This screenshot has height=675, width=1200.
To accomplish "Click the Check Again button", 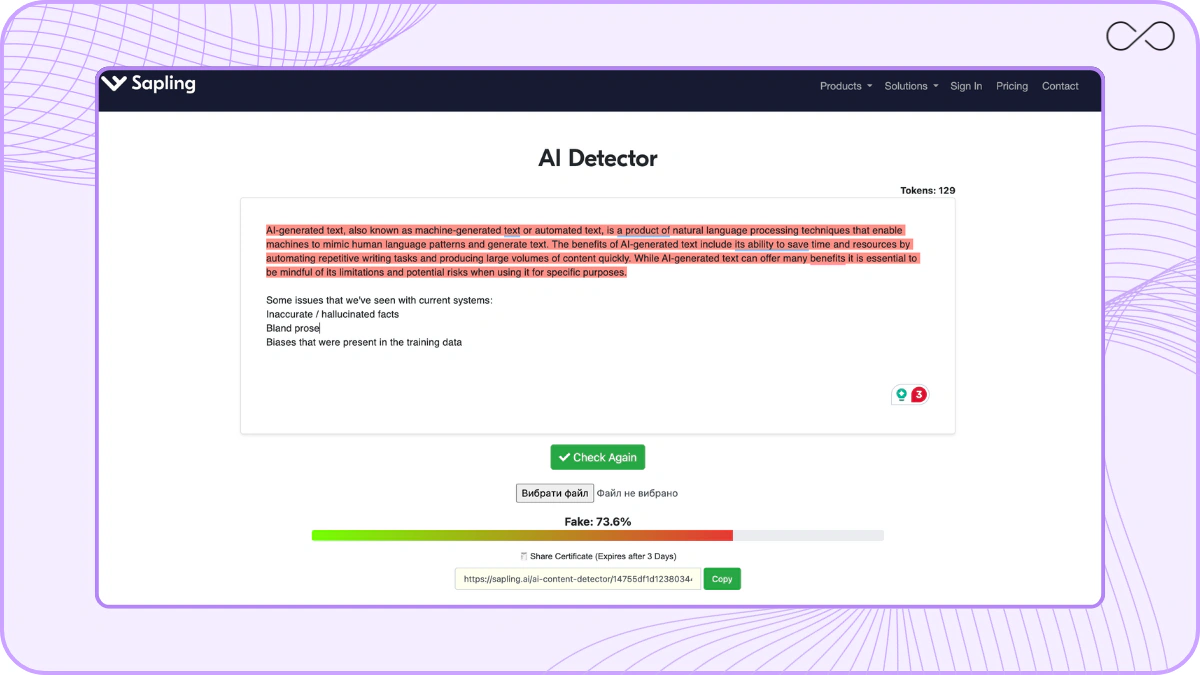I will click(598, 457).
